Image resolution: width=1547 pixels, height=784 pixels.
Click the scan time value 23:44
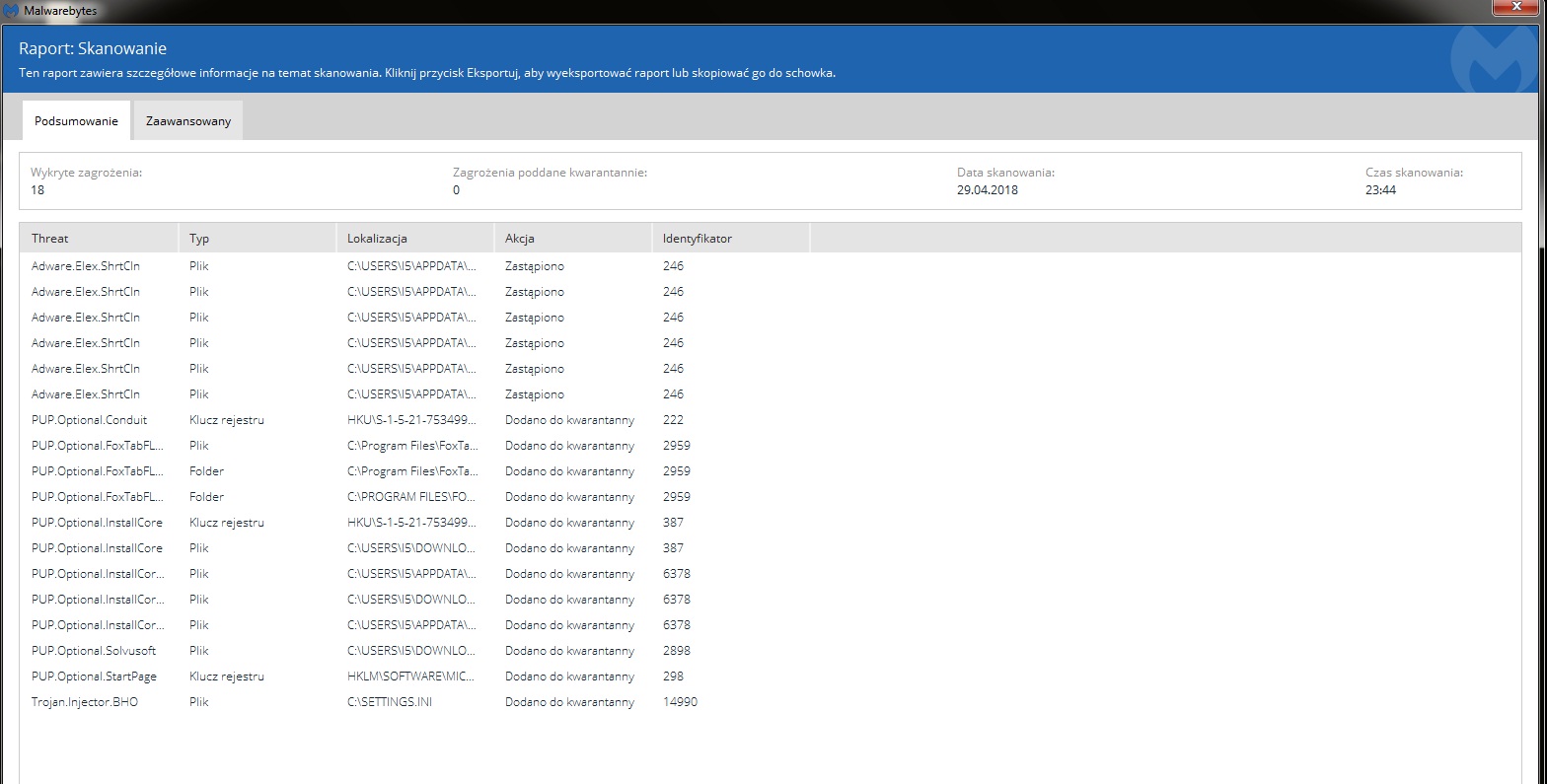(1380, 190)
